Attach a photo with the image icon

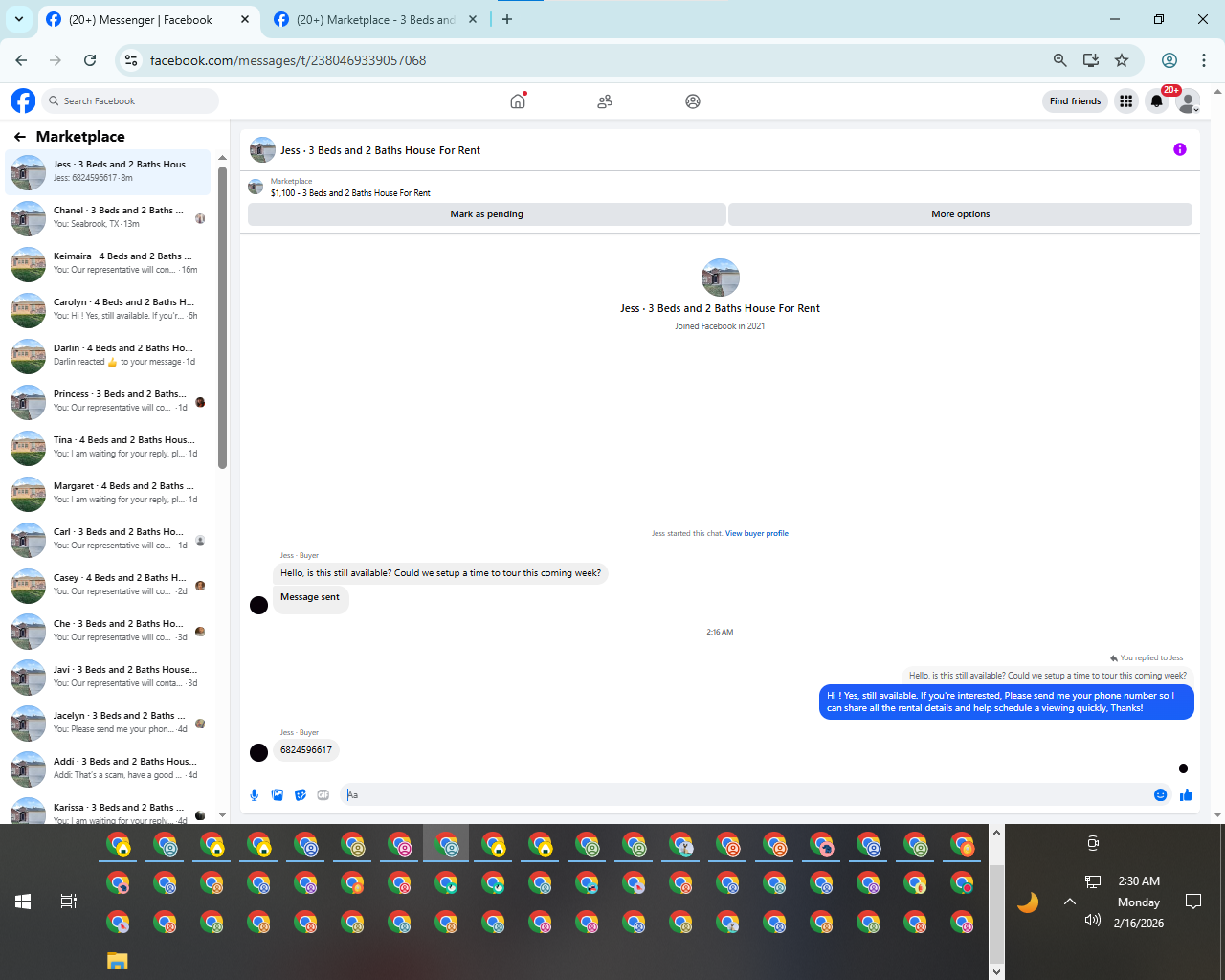tap(278, 795)
